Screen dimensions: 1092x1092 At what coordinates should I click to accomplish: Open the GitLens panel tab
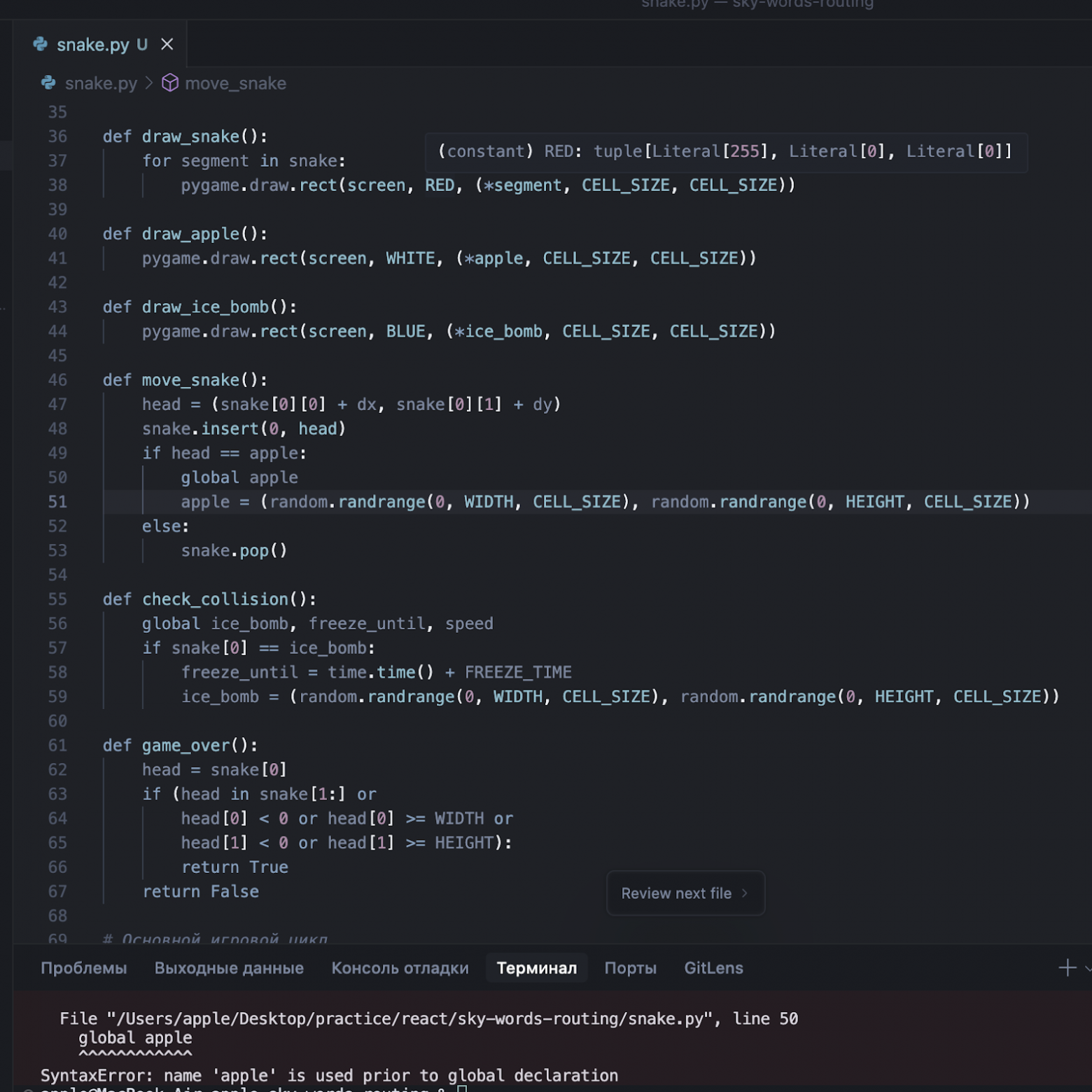point(713,968)
